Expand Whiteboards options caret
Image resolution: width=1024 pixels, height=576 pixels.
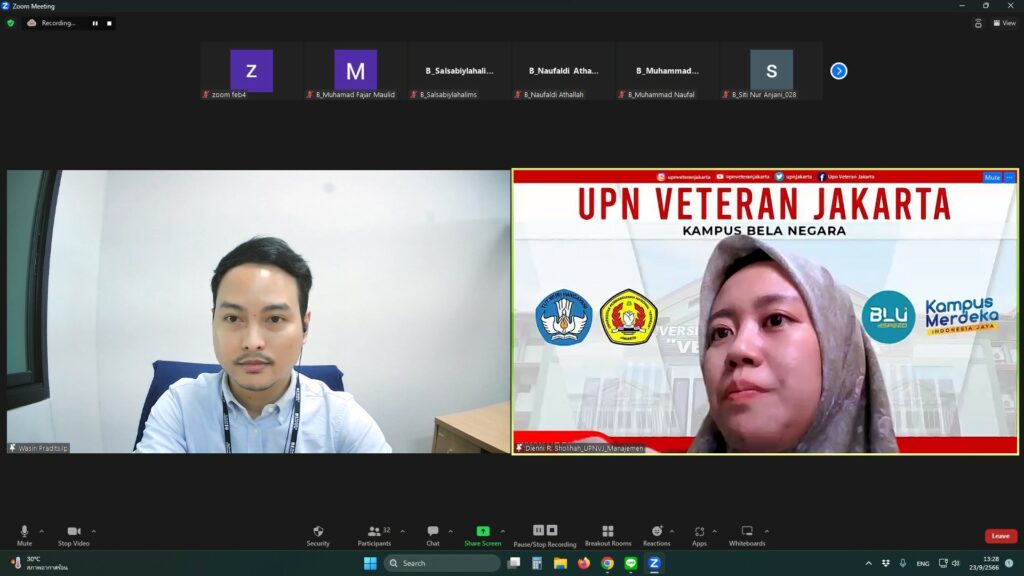pyautogui.click(x=767, y=532)
